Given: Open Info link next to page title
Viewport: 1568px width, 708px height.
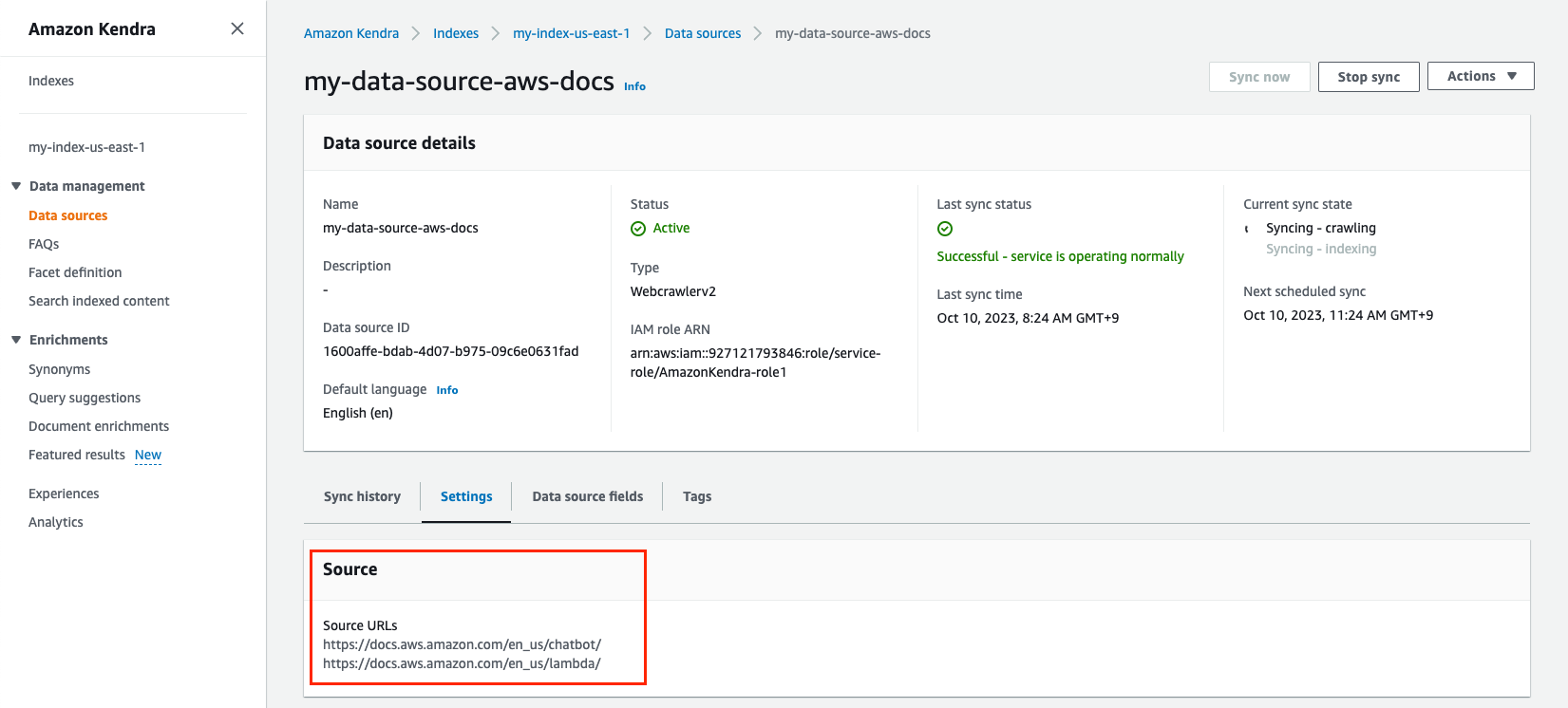Looking at the screenshot, I should pos(634,86).
